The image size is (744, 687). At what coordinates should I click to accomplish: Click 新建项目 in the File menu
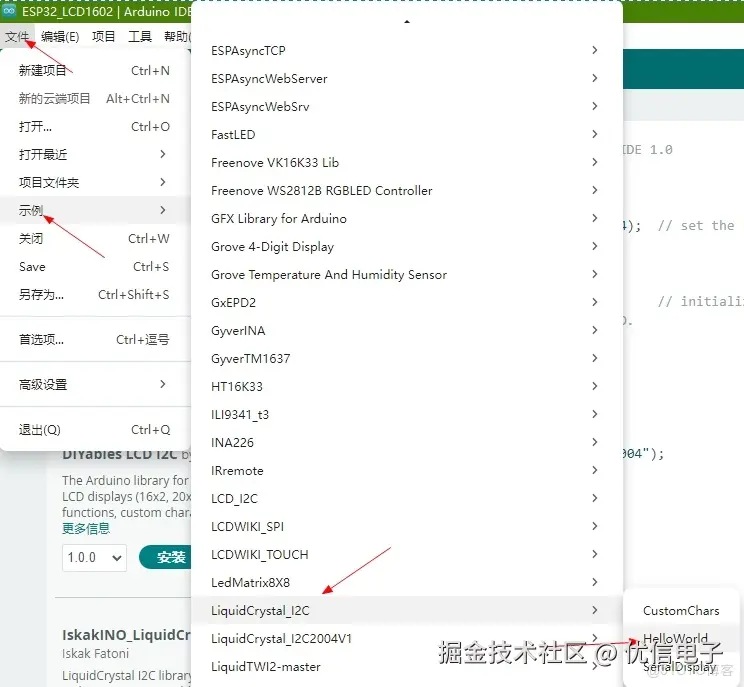94,71
